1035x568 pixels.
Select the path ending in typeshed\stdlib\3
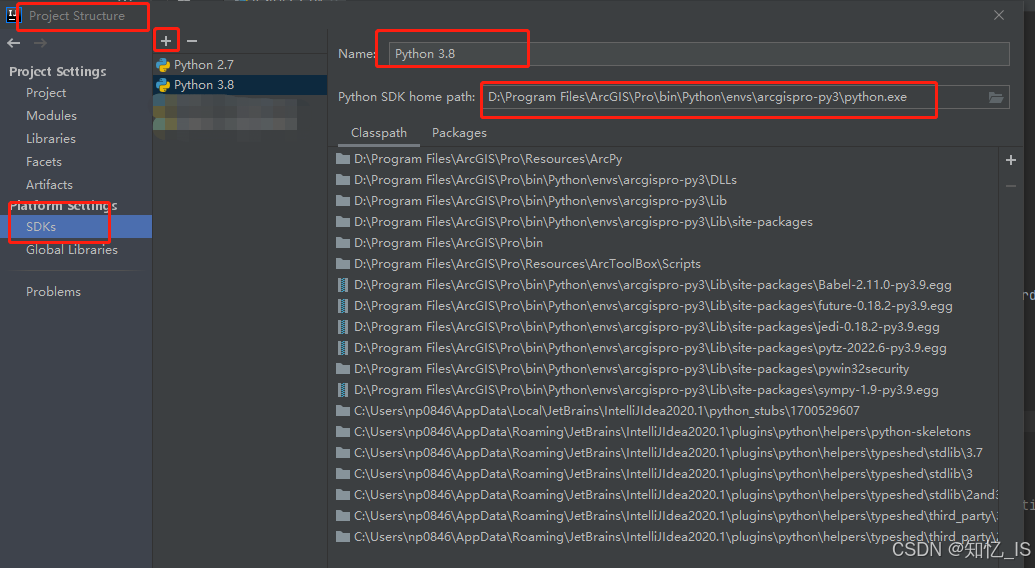coord(663,474)
